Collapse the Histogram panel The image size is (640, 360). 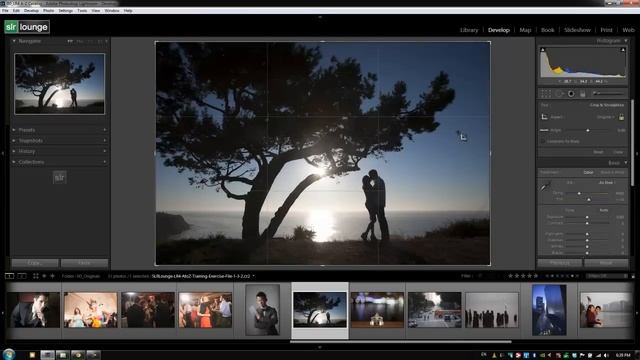pyautogui.click(x=626, y=41)
